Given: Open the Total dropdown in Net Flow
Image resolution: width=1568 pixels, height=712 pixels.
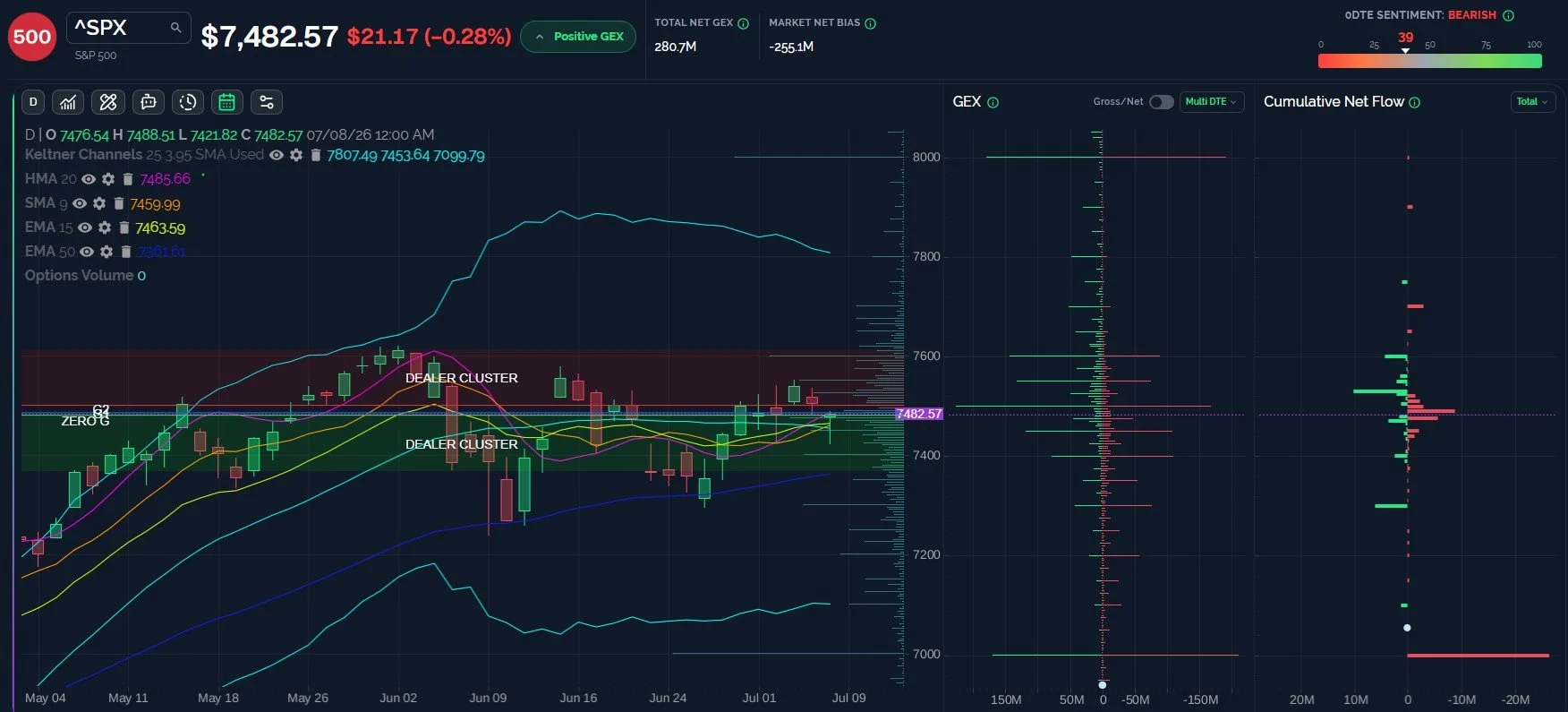Looking at the screenshot, I should point(1532,102).
